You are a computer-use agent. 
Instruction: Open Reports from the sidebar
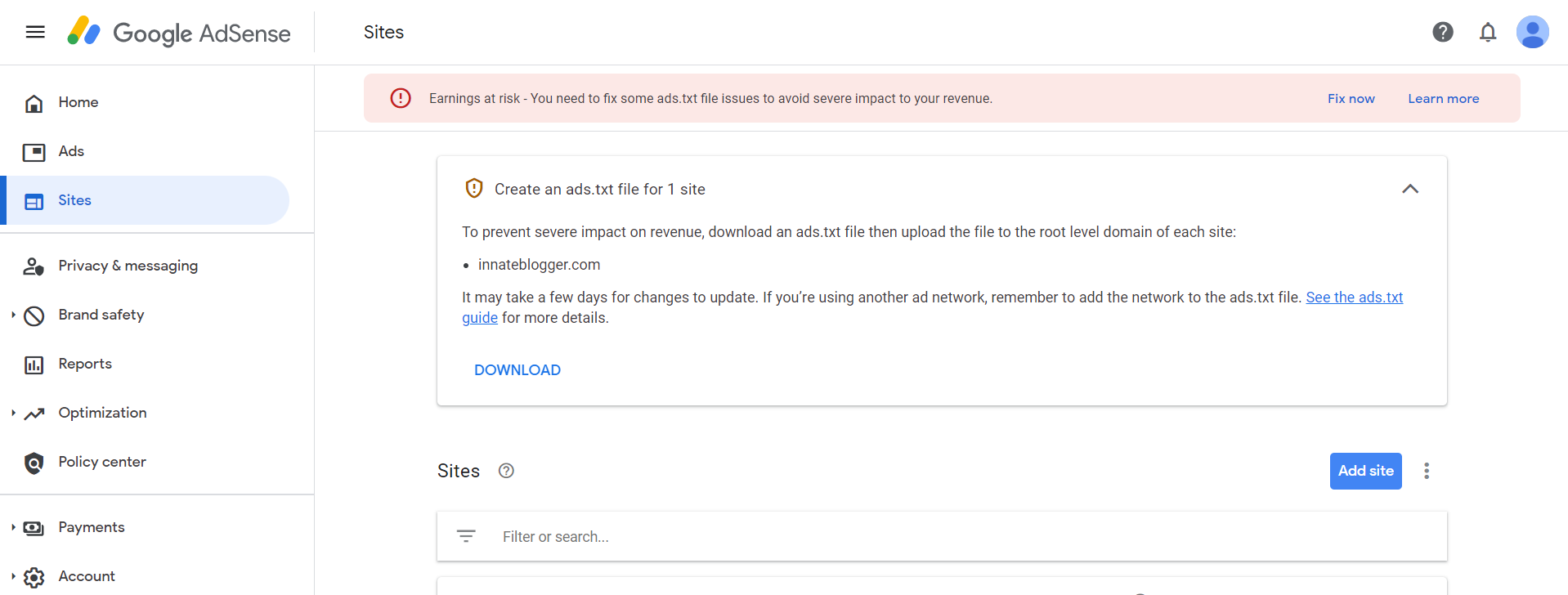coord(85,364)
